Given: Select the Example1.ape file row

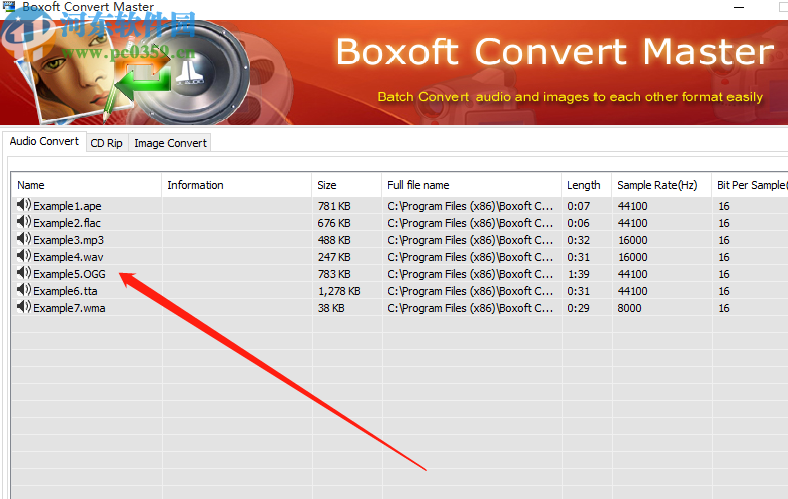Looking at the screenshot, I should click(400, 206).
